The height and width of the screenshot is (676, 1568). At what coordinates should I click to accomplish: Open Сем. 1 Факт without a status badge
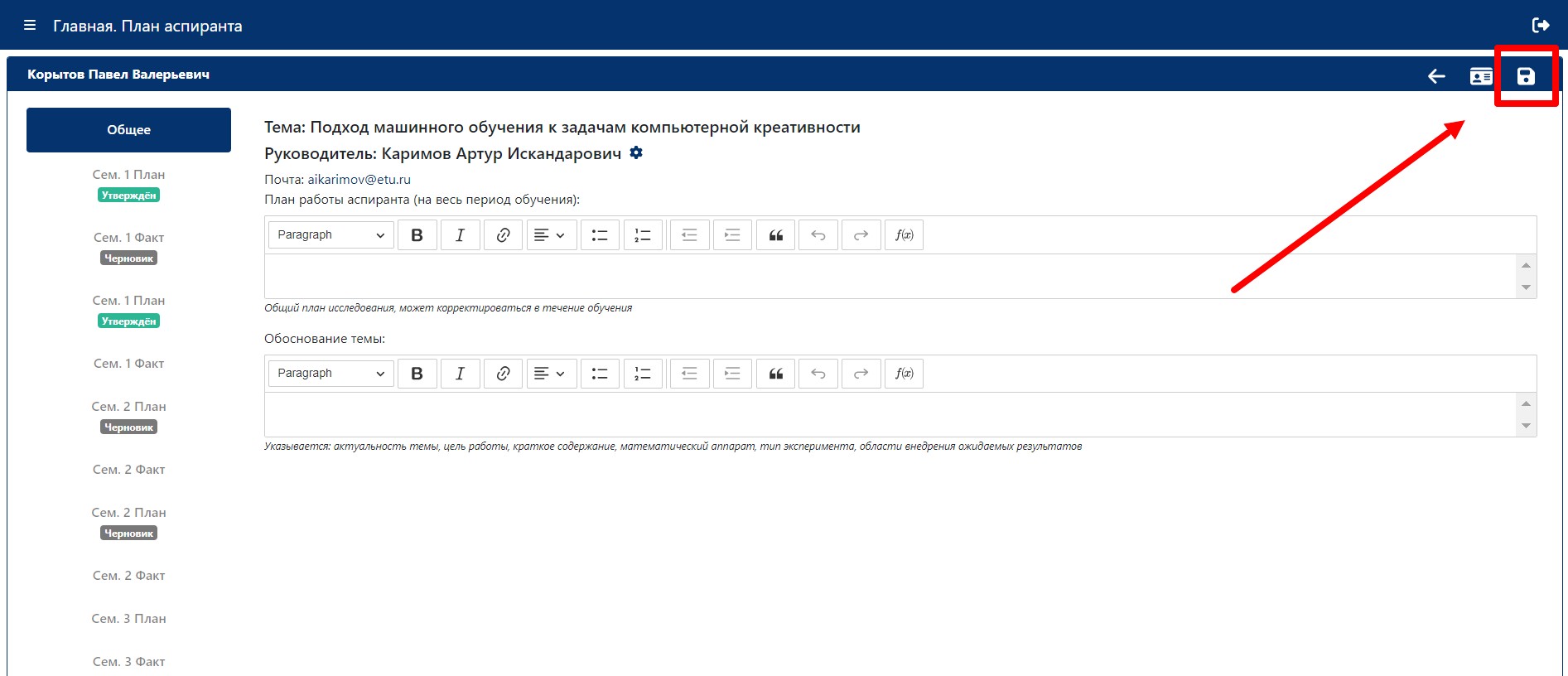(128, 363)
